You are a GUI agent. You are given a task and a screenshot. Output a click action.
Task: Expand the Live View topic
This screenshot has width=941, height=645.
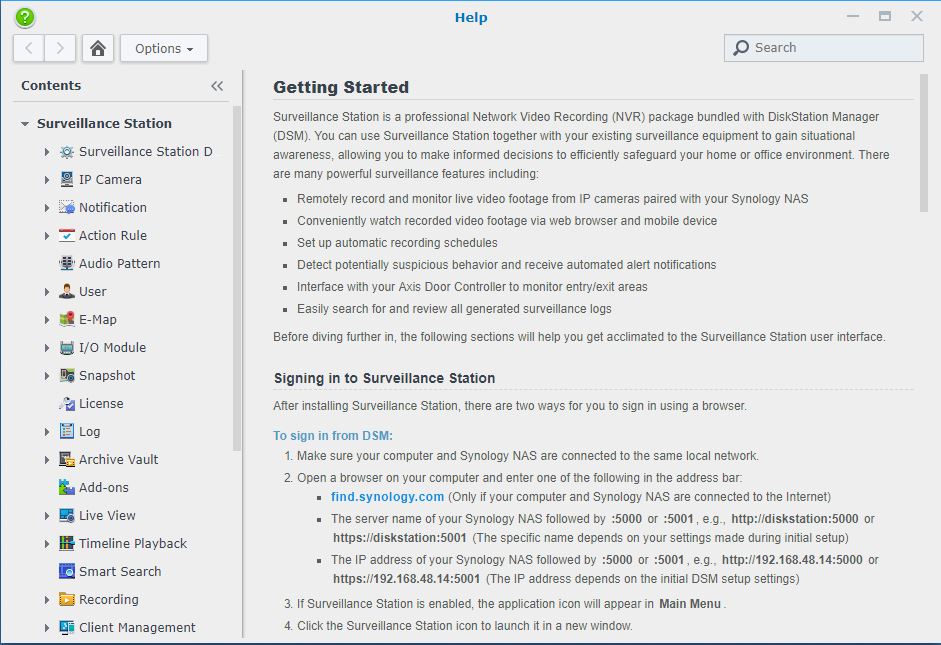[x=47, y=515]
